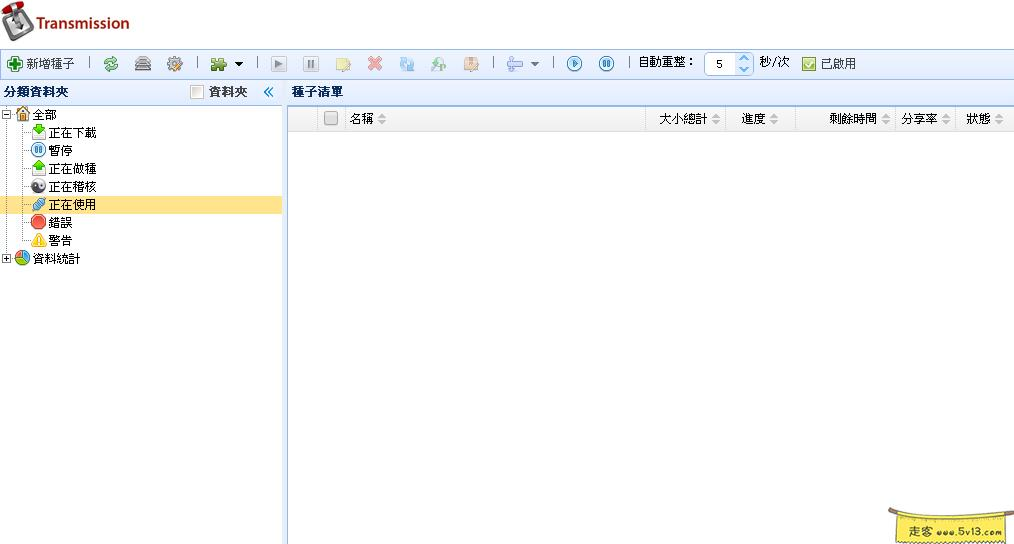
Task: Click the yin-yang icon beside 正在稽核
Action: [x=39, y=186]
